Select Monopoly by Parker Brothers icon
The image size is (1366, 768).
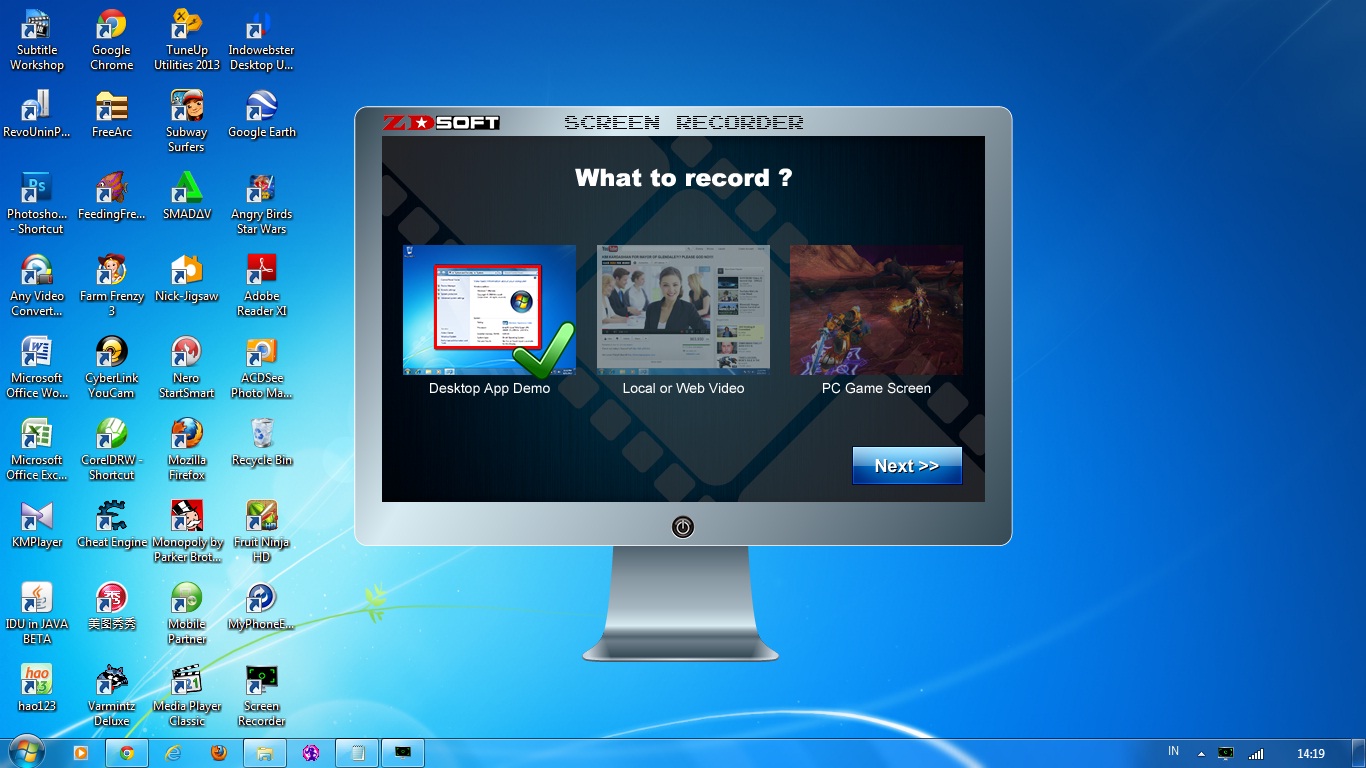187,531
